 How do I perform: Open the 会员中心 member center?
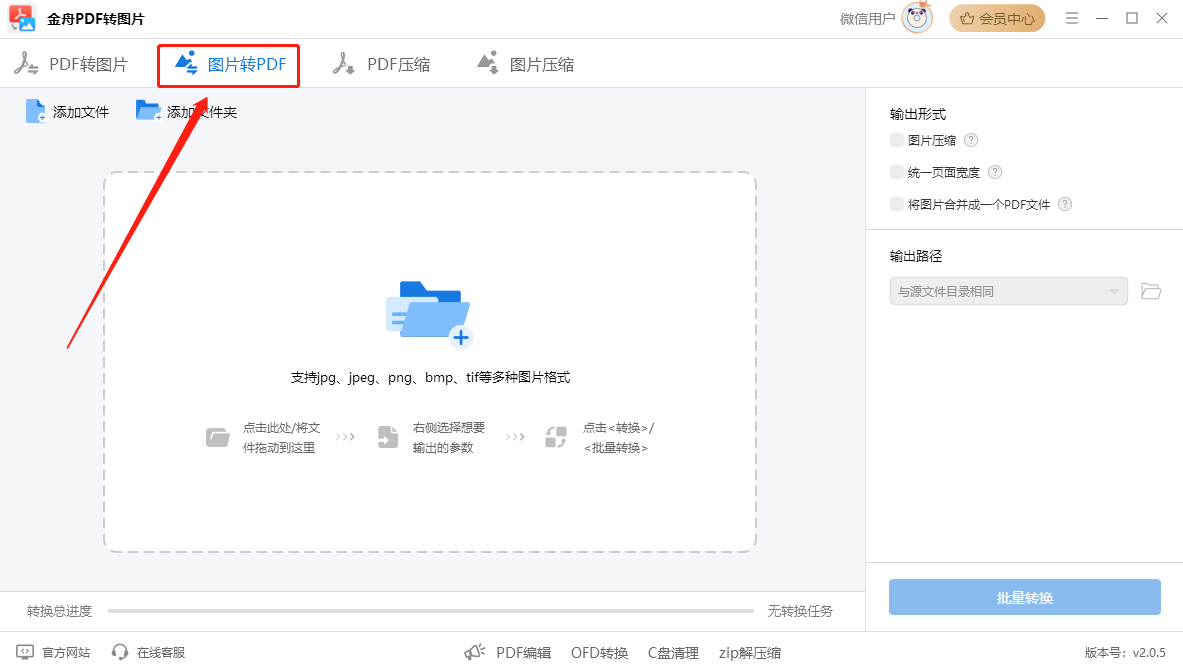pos(996,18)
